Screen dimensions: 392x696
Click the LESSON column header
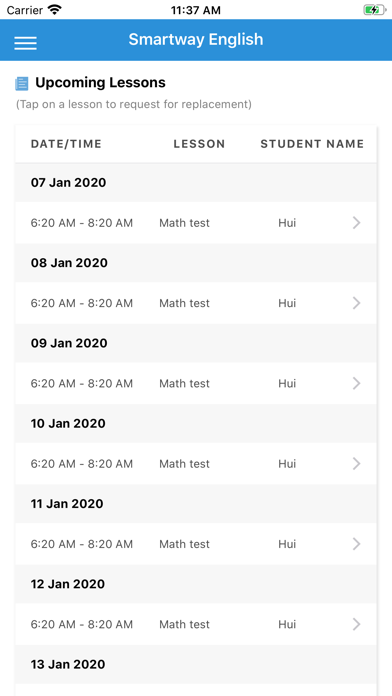coord(199,144)
